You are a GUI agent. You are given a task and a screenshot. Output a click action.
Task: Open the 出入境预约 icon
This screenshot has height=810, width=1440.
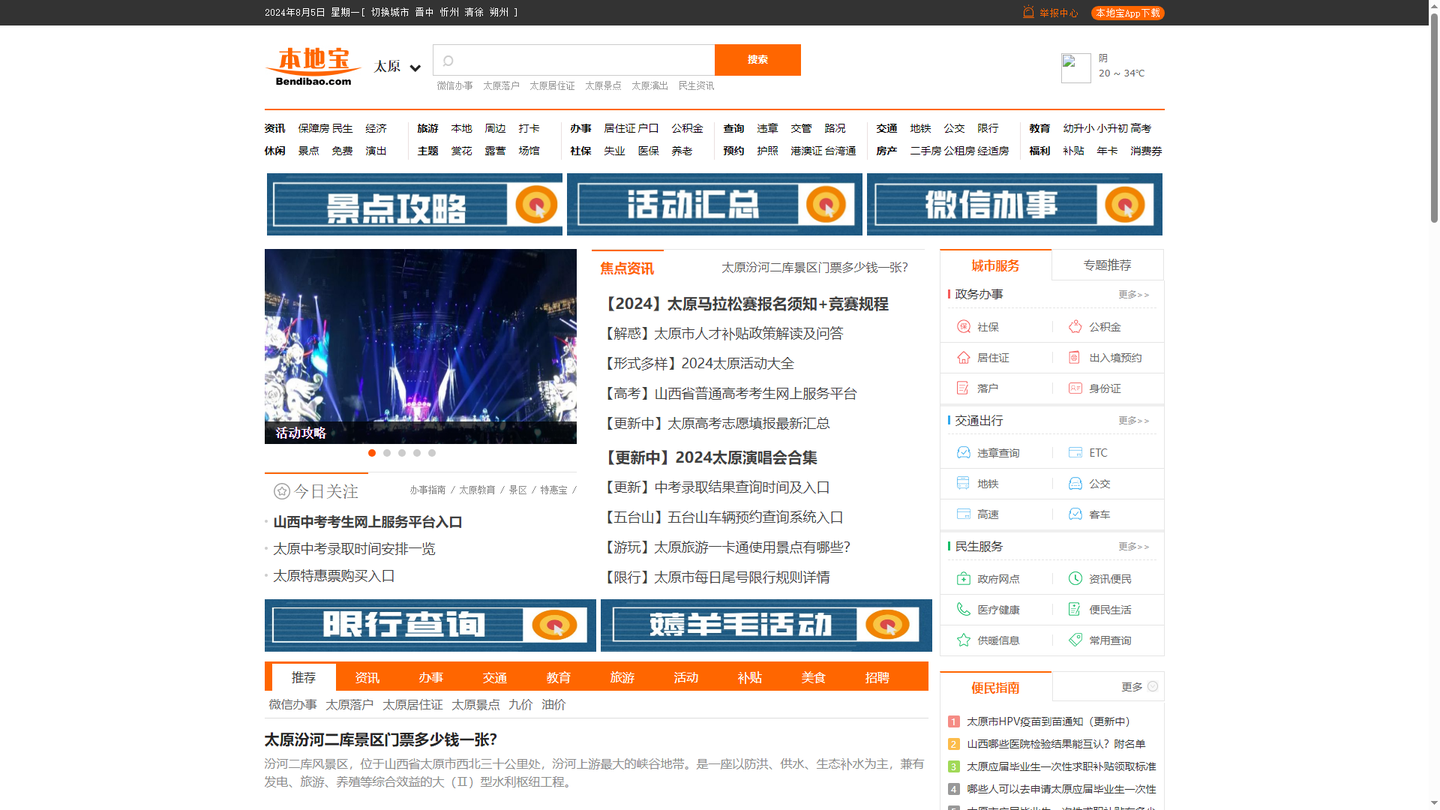1075,358
